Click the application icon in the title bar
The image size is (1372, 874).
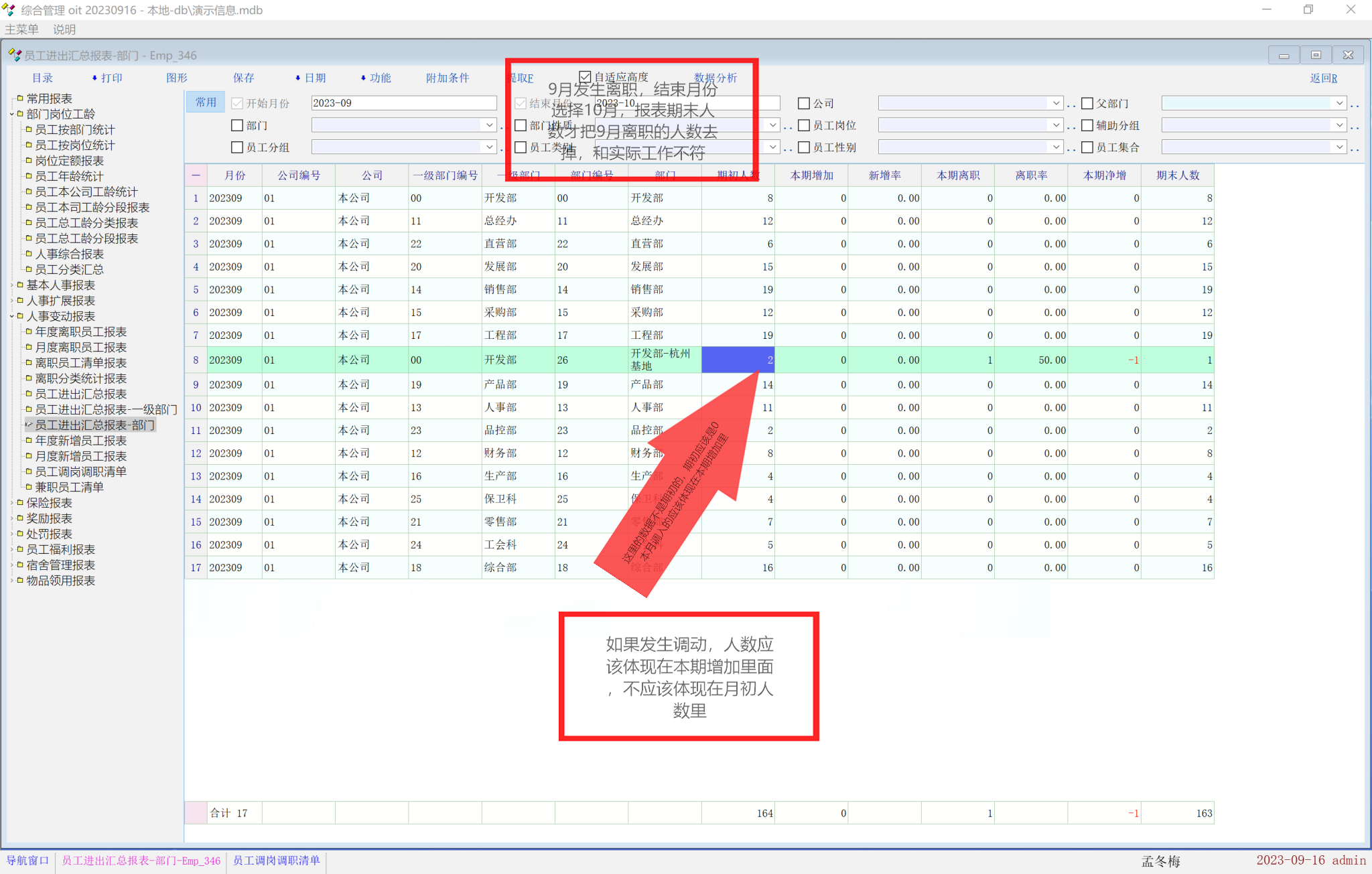(9, 10)
